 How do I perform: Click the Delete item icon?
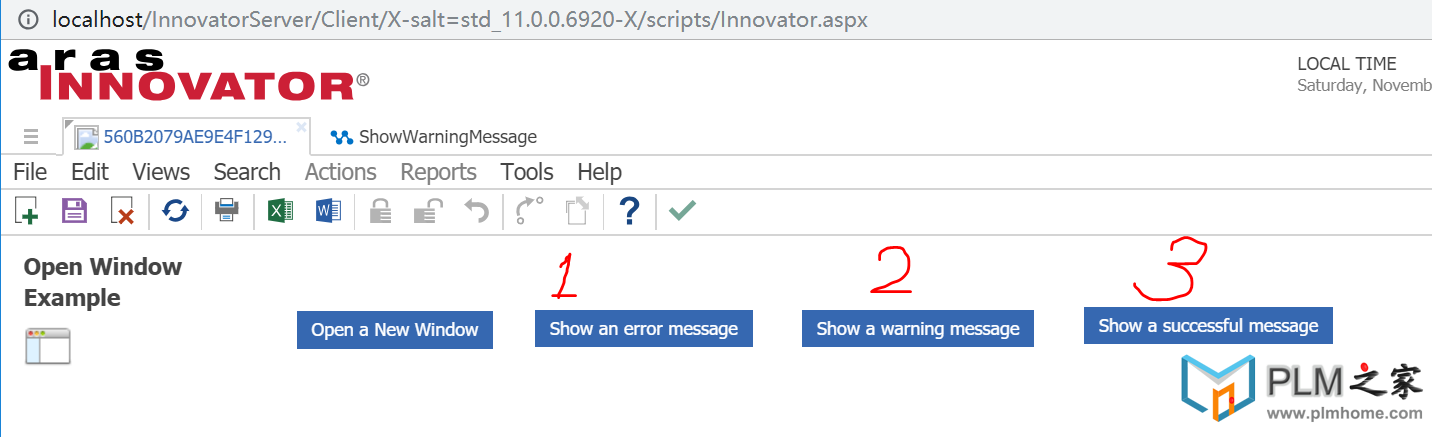coord(122,211)
